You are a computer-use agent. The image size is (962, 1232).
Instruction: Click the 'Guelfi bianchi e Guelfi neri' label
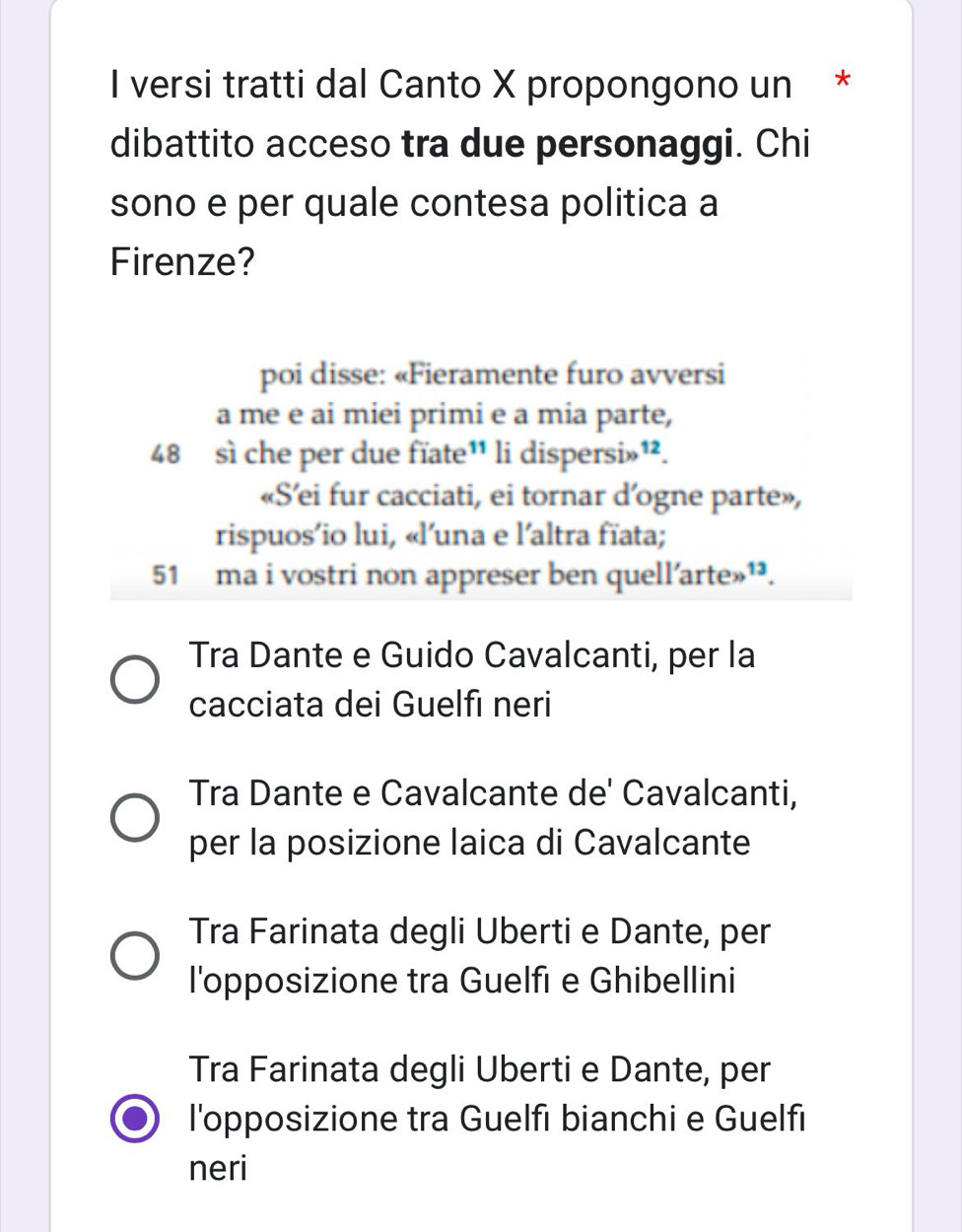click(x=497, y=1119)
